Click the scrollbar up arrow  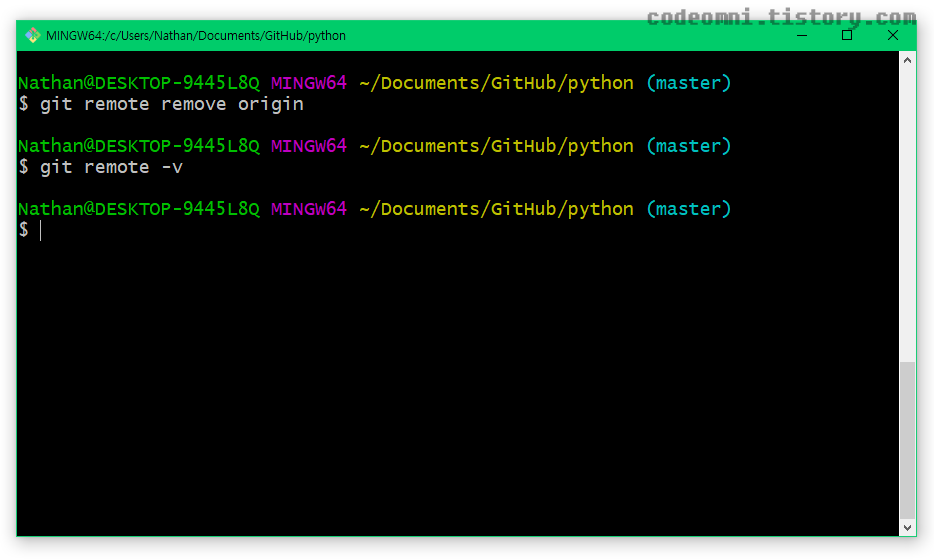click(x=907, y=60)
